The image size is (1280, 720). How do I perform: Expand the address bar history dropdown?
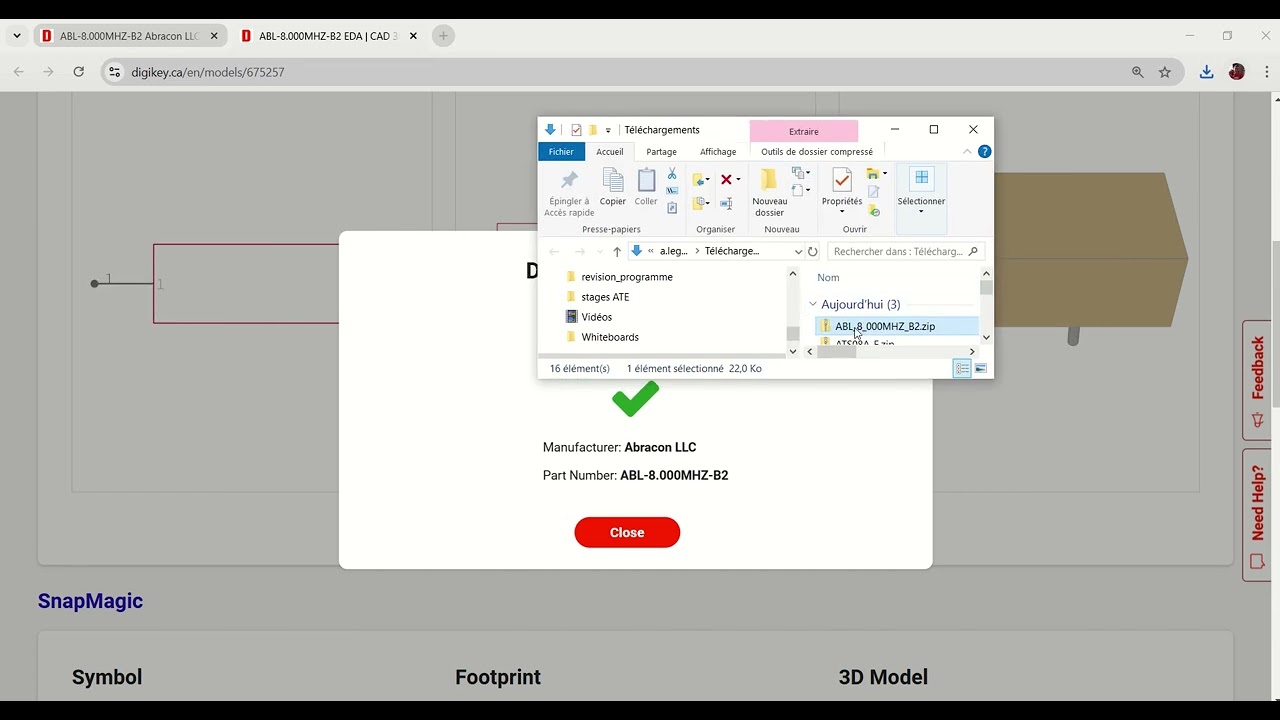click(x=798, y=252)
